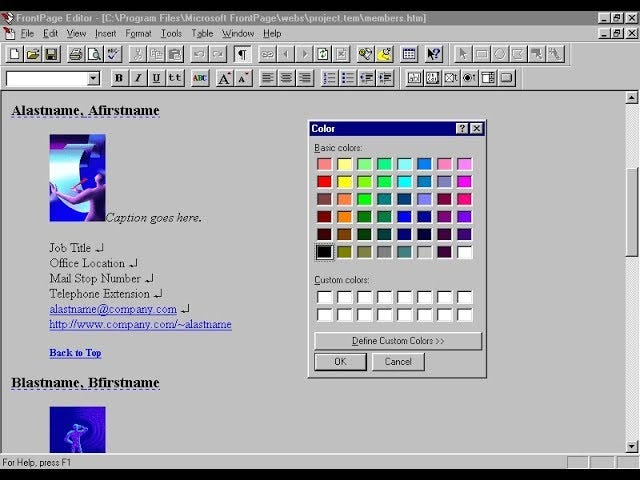Image resolution: width=640 pixels, height=480 pixels.
Task: Align text right
Action: click(x=305, y=78)
